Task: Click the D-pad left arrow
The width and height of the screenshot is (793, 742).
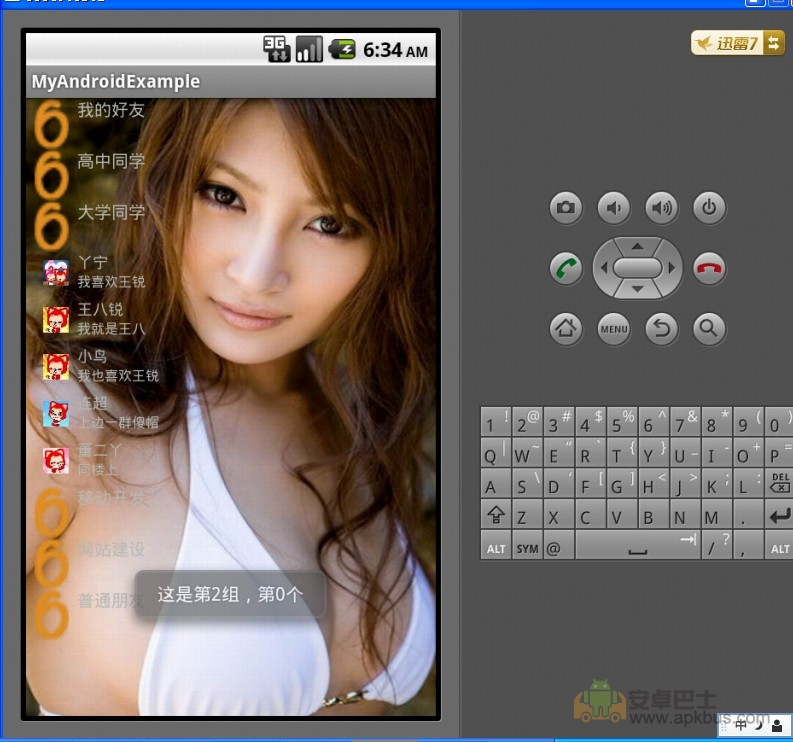Action: pos(603,268)
